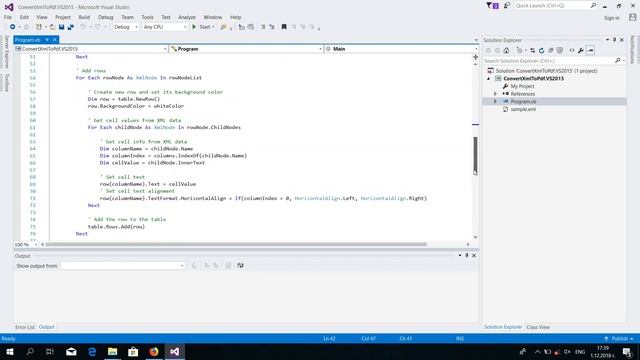Select the Solution 'ConvertXmlToPdf.VS2015' node
640x360 pixels.
pyautogui.click(x=546, y=71)
